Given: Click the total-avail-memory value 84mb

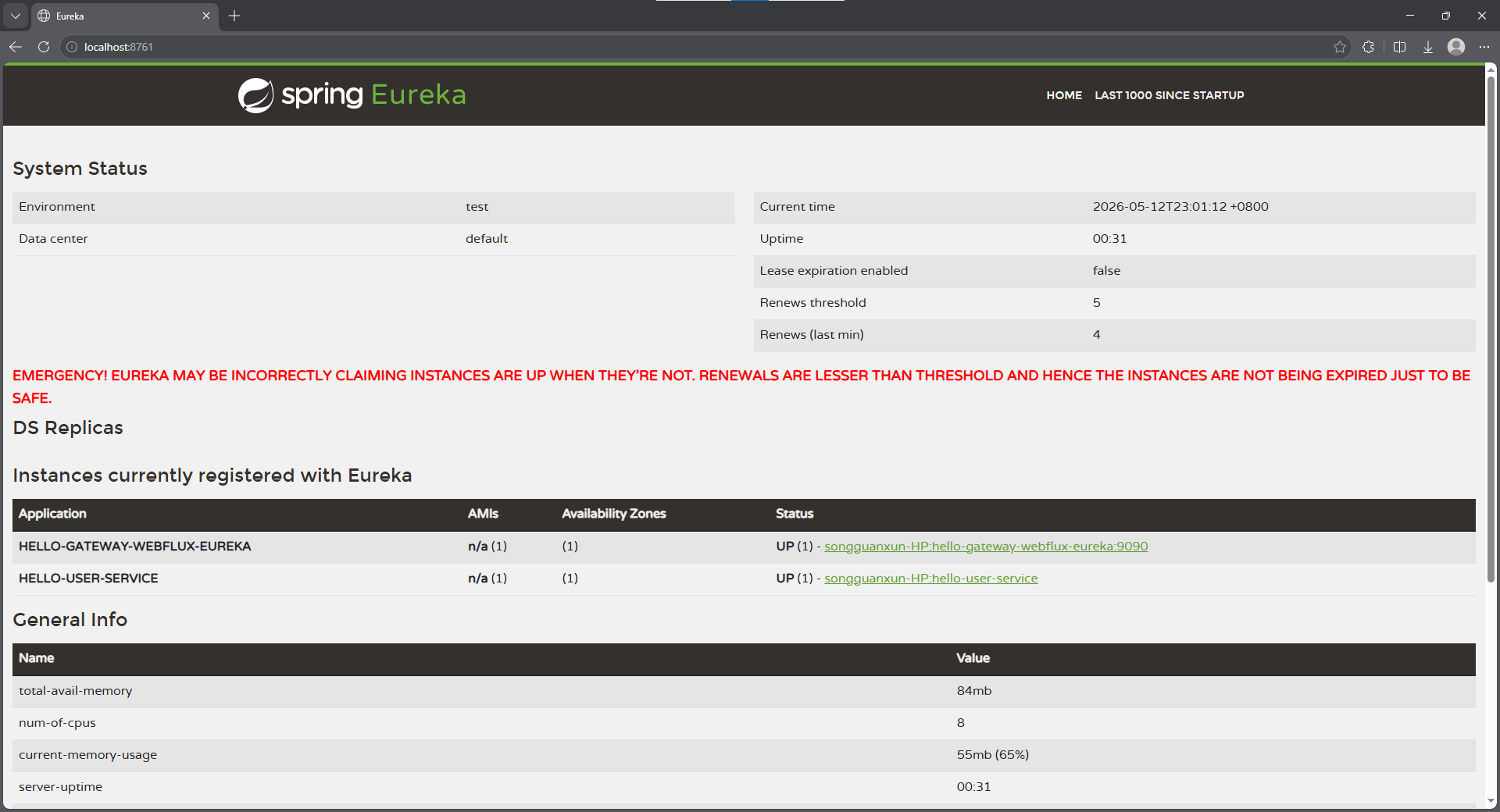Looking at the screenshot, I should coord(974,691).
